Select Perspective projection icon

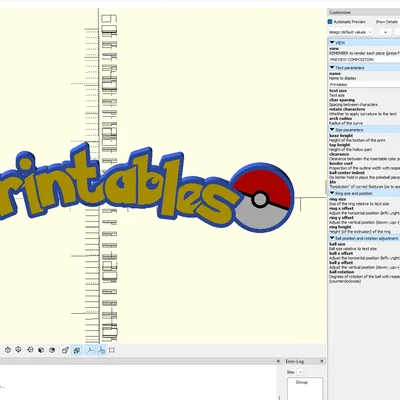pos(65,350)
